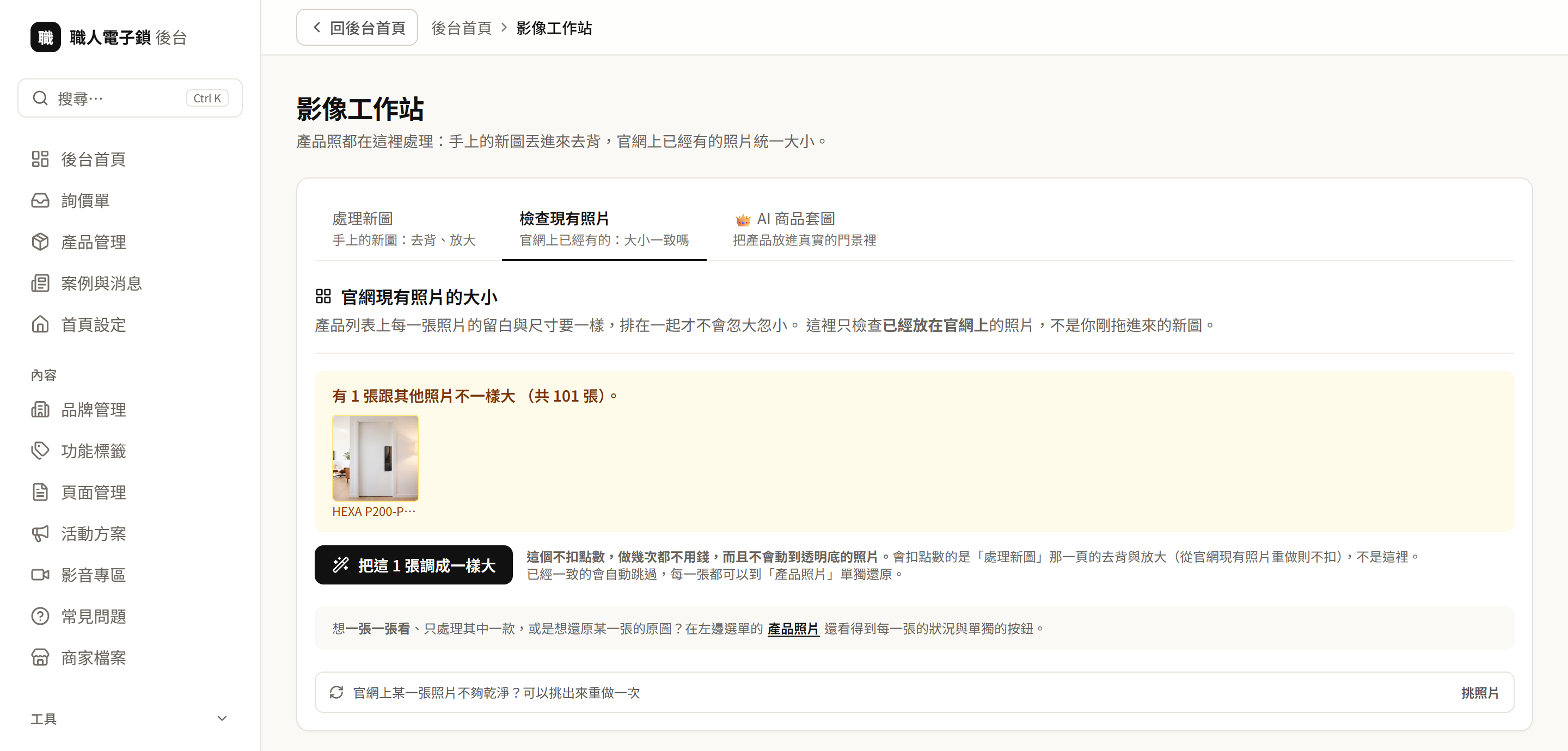The width and height of the screenshot is (1568, 751).
Task: Open 案例與消息 sidebar item
Action: pyautogui.click(x=130, y=283)
